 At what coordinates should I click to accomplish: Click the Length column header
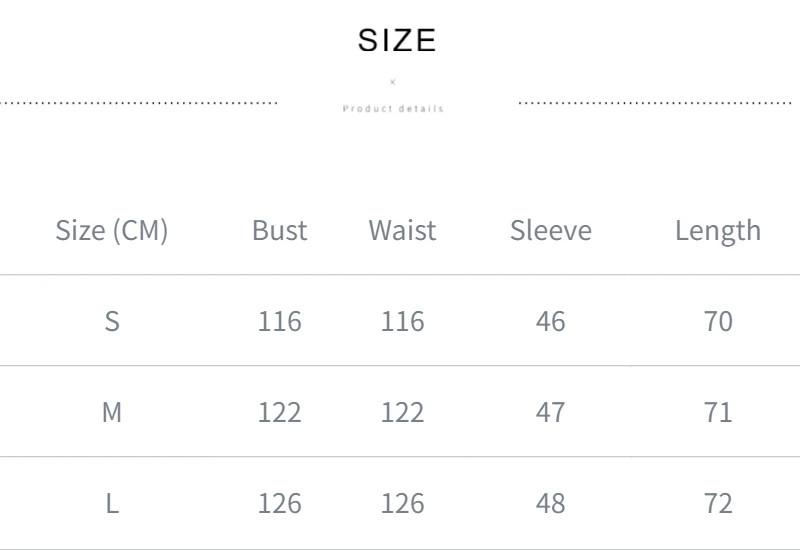[x=718, y=230]
